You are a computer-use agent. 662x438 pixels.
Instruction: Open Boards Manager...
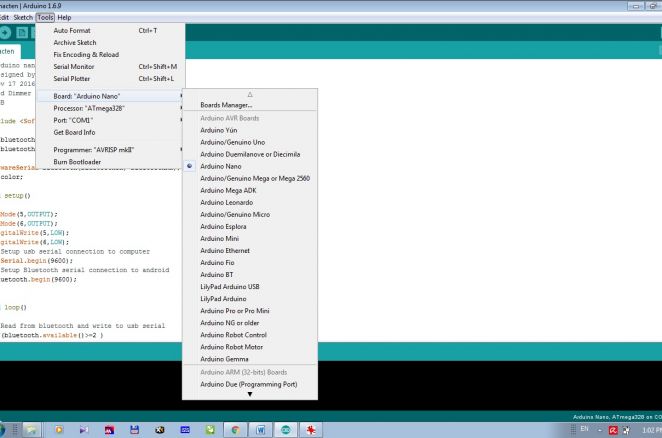click(226, 105)
